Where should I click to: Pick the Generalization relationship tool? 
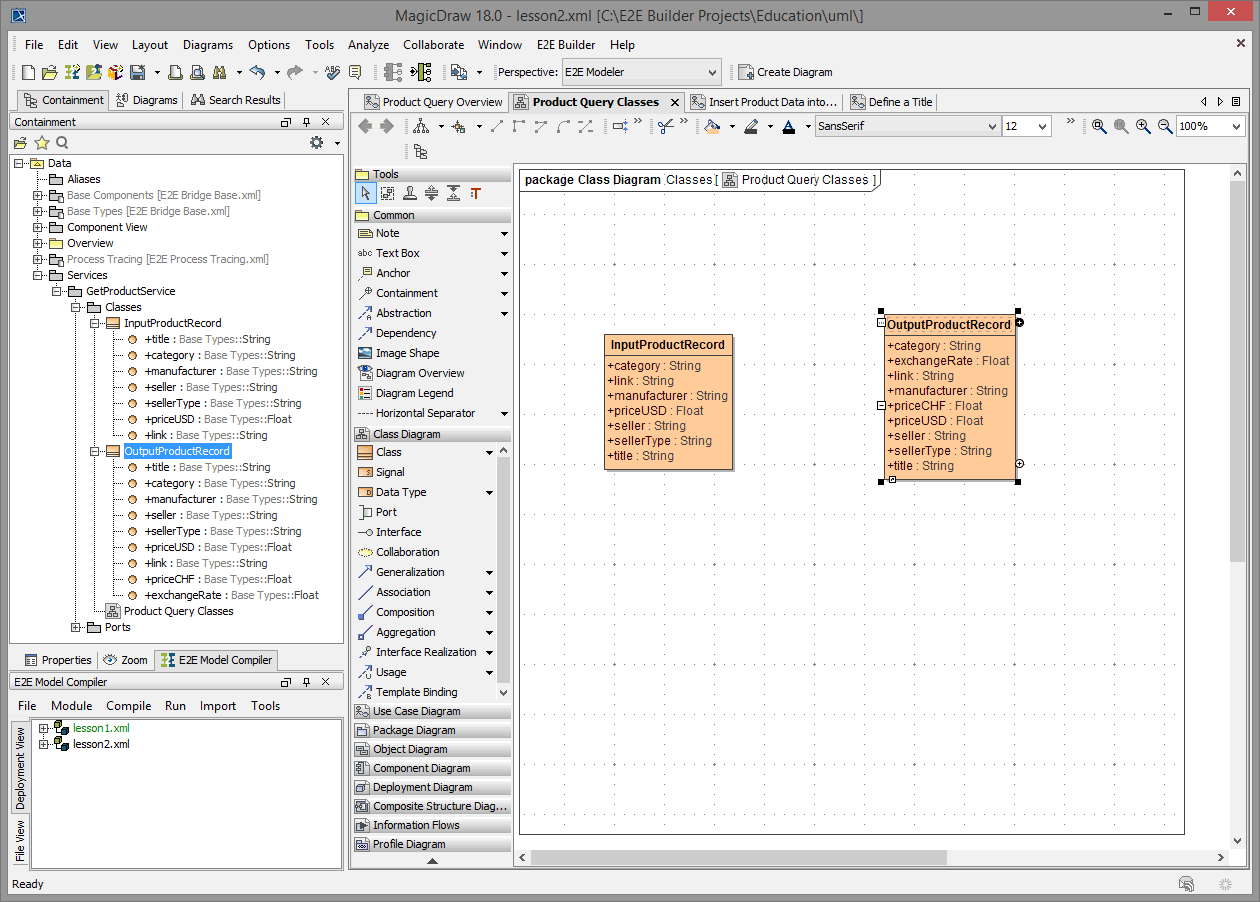[409, 572]
